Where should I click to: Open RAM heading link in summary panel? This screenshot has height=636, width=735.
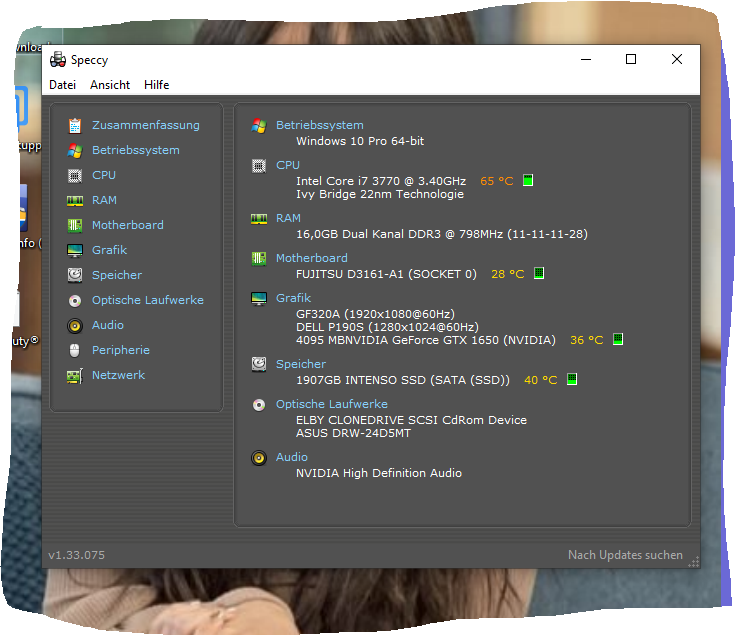point(288,218)
